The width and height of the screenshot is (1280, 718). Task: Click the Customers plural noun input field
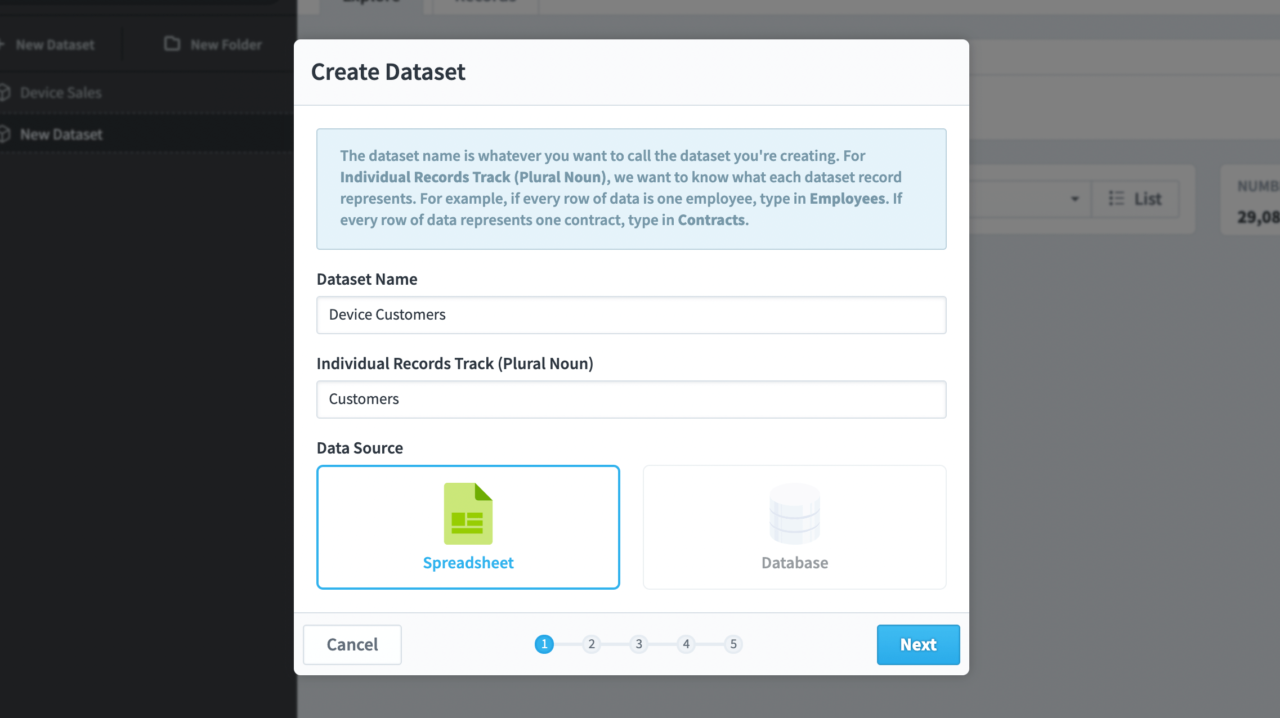click(x=631, y=398)
